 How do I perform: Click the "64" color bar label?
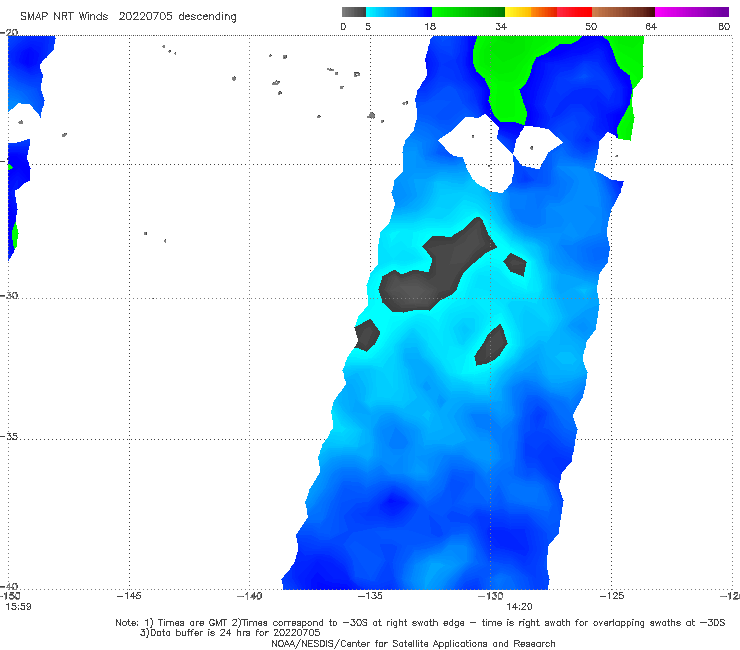(x=651, y=26)
